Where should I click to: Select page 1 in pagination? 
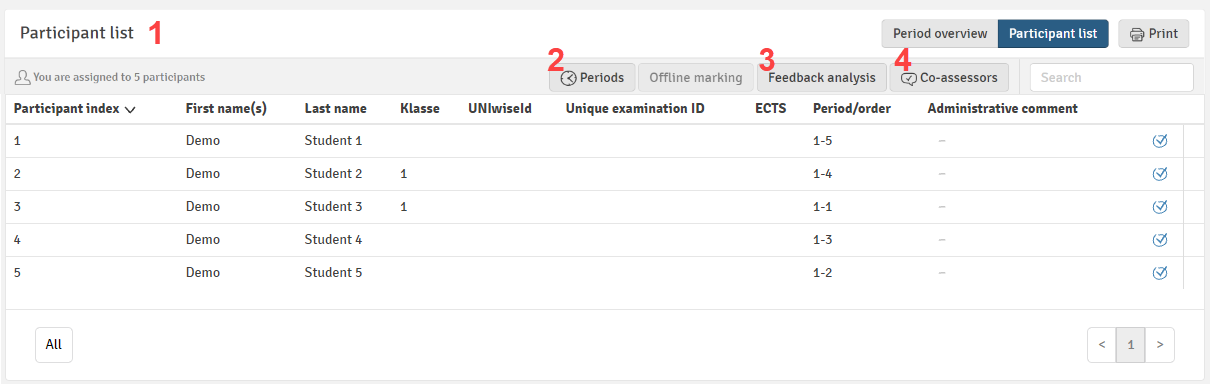point(1131,345)
